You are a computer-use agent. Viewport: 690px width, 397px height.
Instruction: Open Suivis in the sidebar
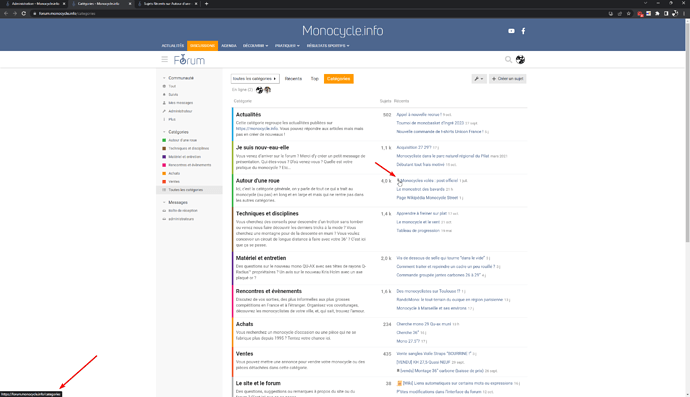point(173,95)
